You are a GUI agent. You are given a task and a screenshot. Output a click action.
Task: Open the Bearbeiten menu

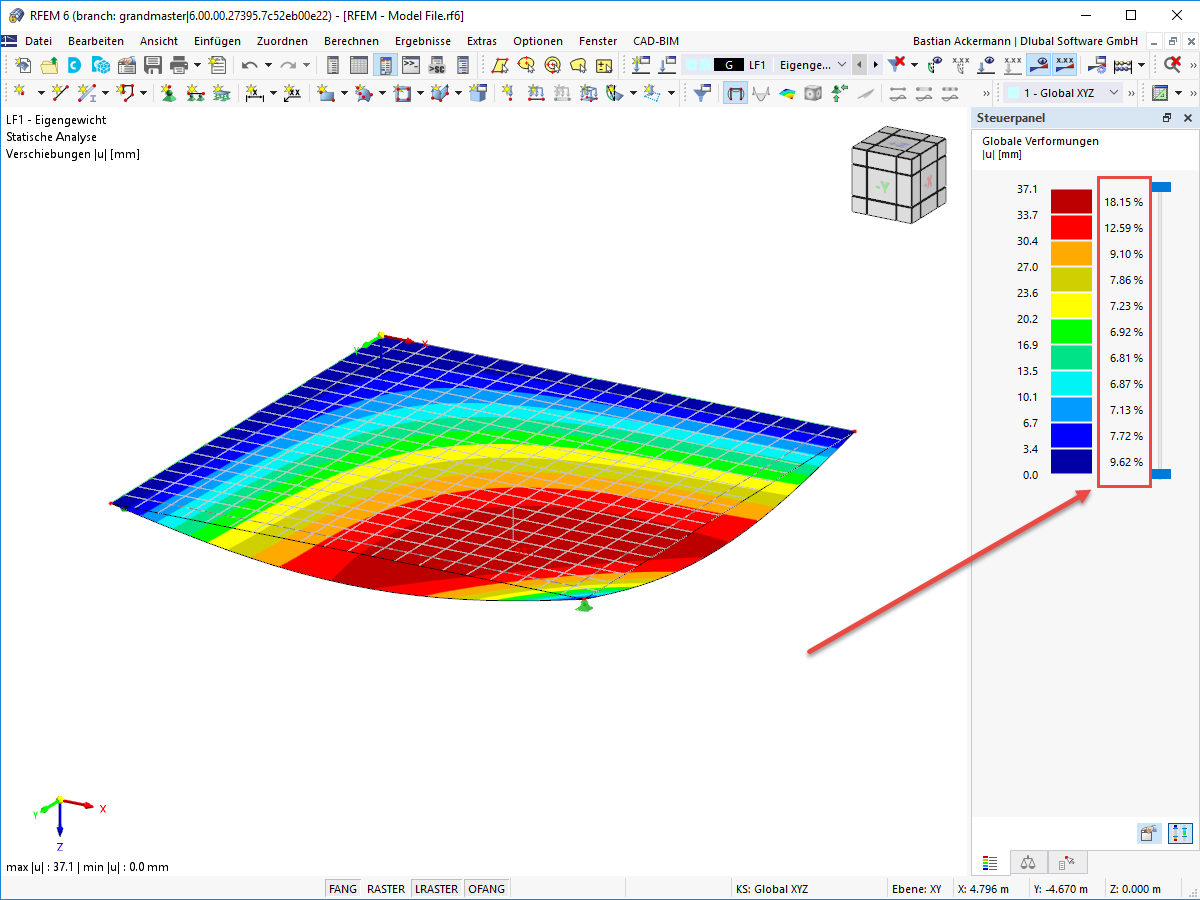[96, 41]
